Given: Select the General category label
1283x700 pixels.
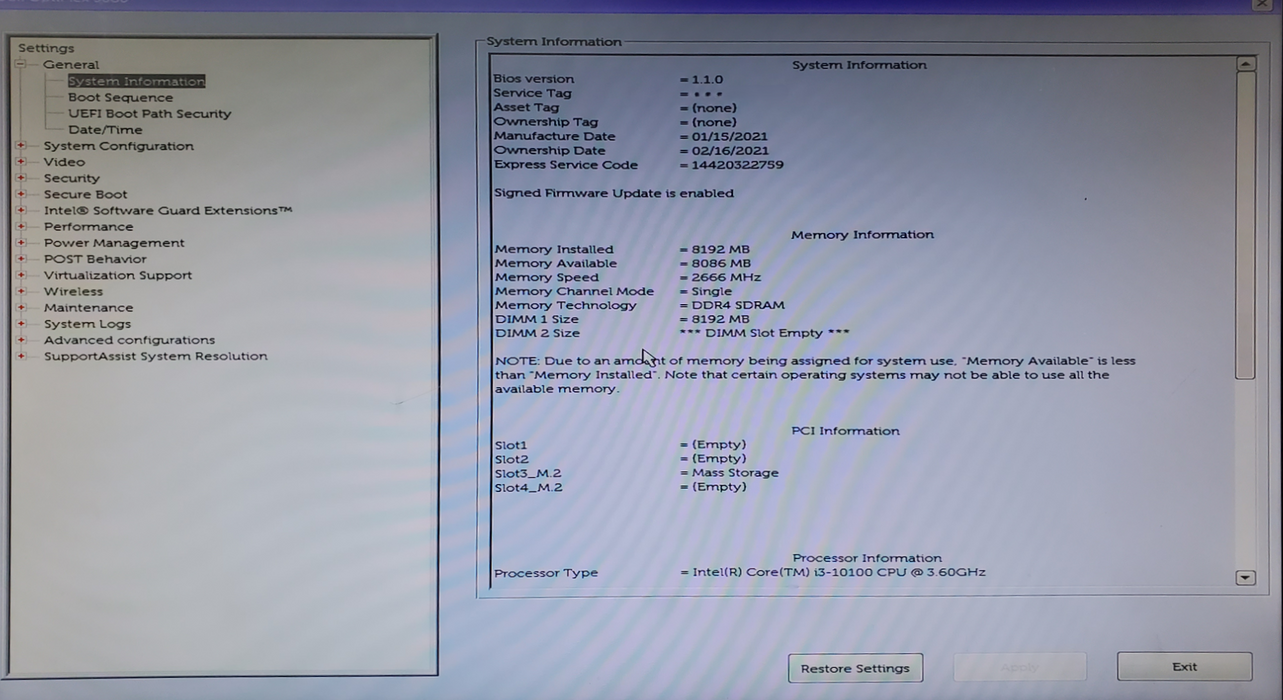Looking at the screenshot, I should coord(71,65).
